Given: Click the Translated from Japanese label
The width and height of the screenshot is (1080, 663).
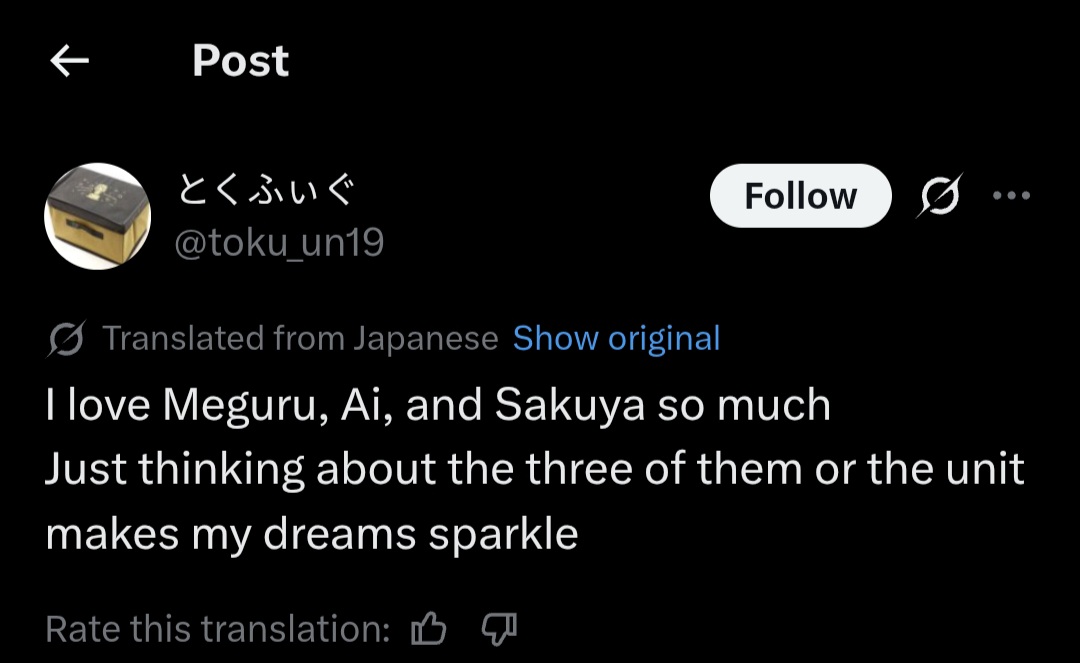Looking at the screenshot, I should (x=300, y=339).
